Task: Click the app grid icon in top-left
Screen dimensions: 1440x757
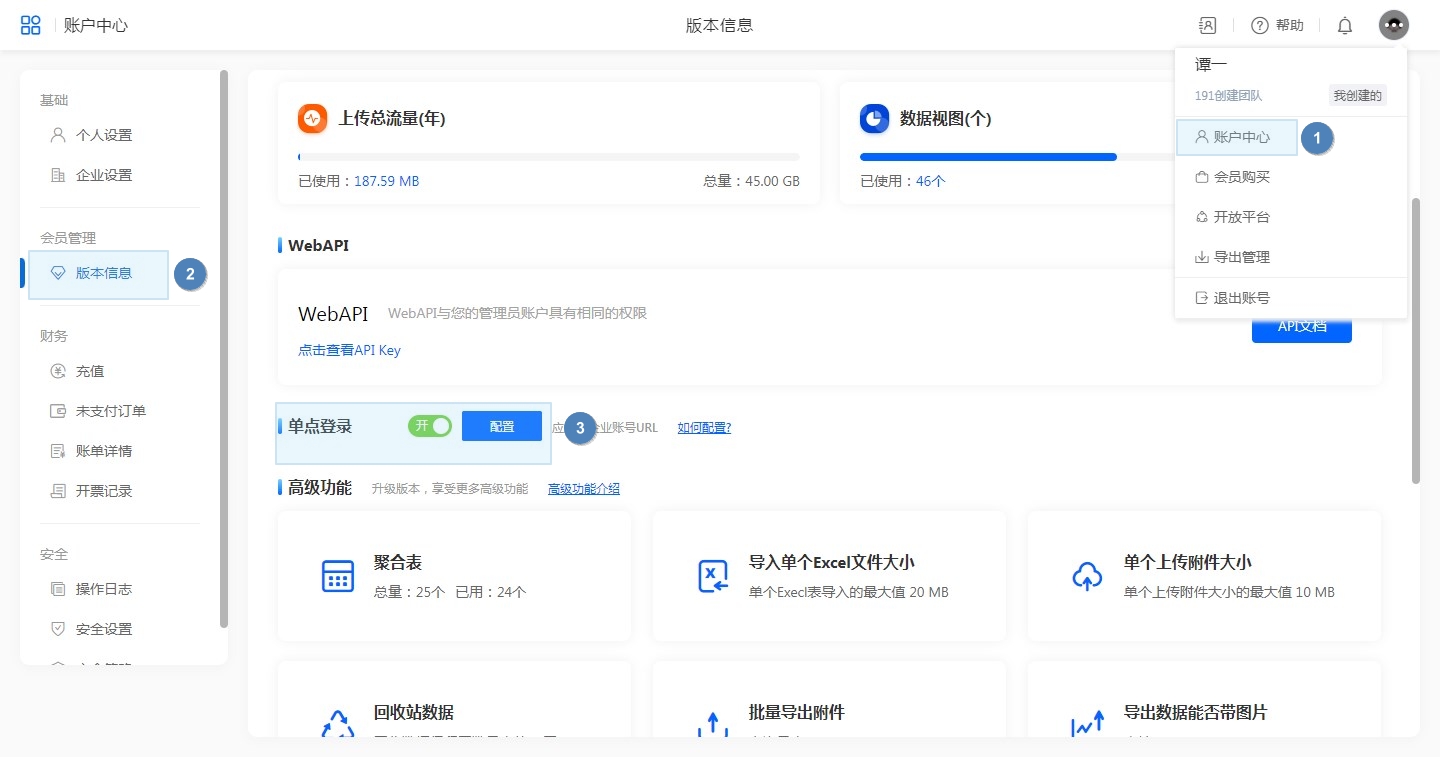Action: [31, 25]
